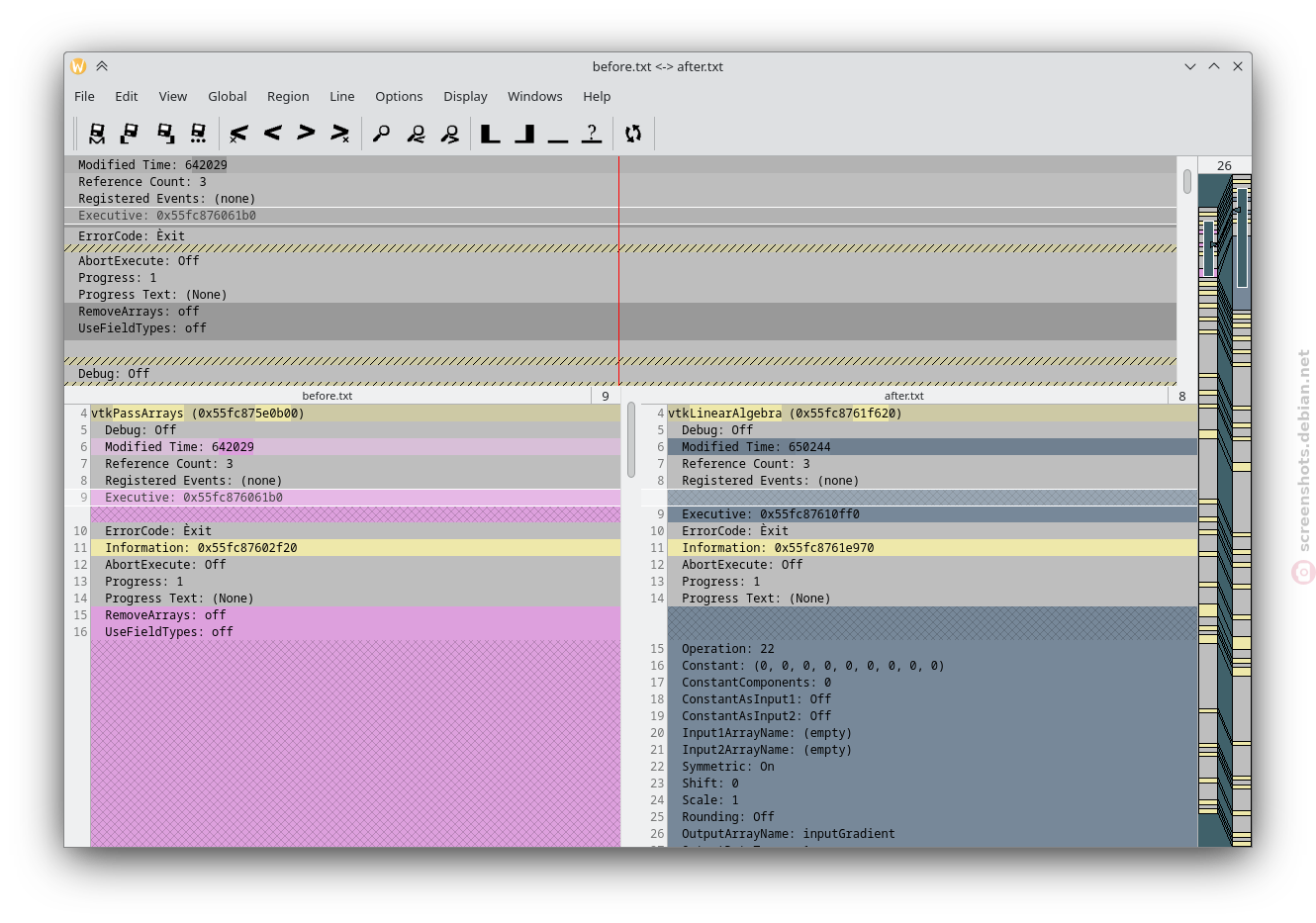Click the right arrow with small x icon
1316x923 pixels.
pos(340,133)
